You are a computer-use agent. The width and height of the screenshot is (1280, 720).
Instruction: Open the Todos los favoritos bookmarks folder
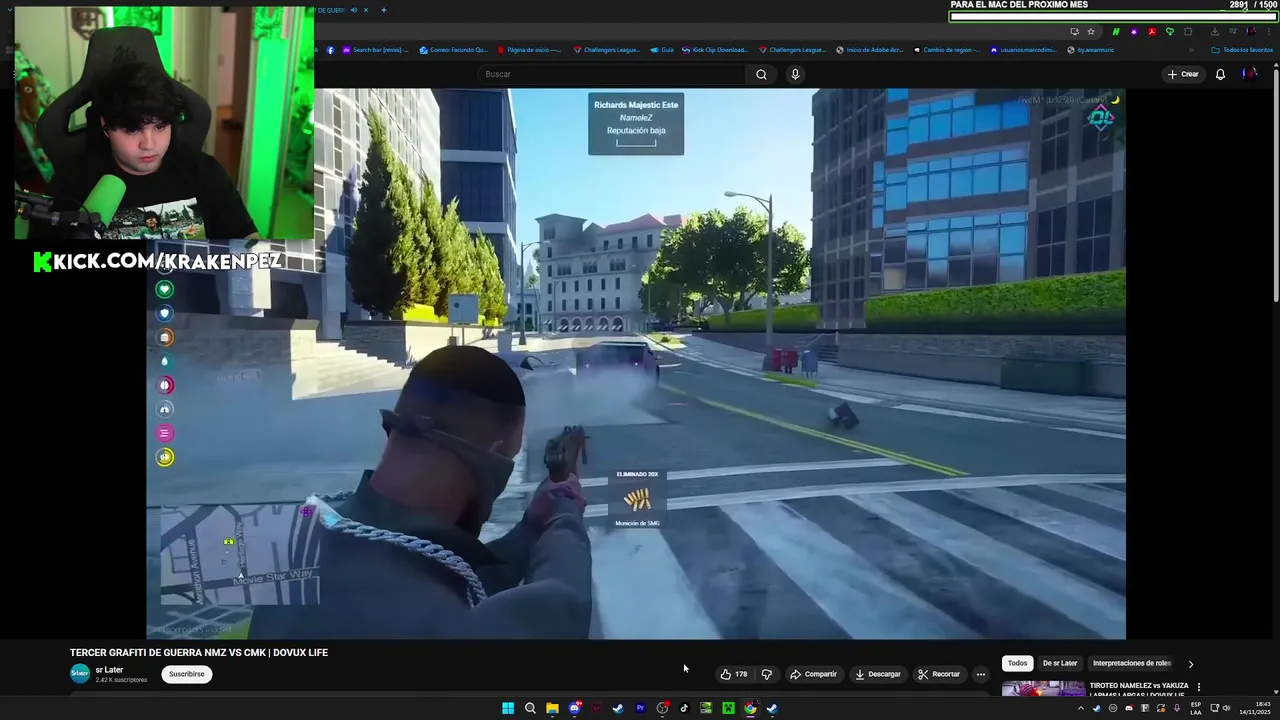(x=1242, y=49)
